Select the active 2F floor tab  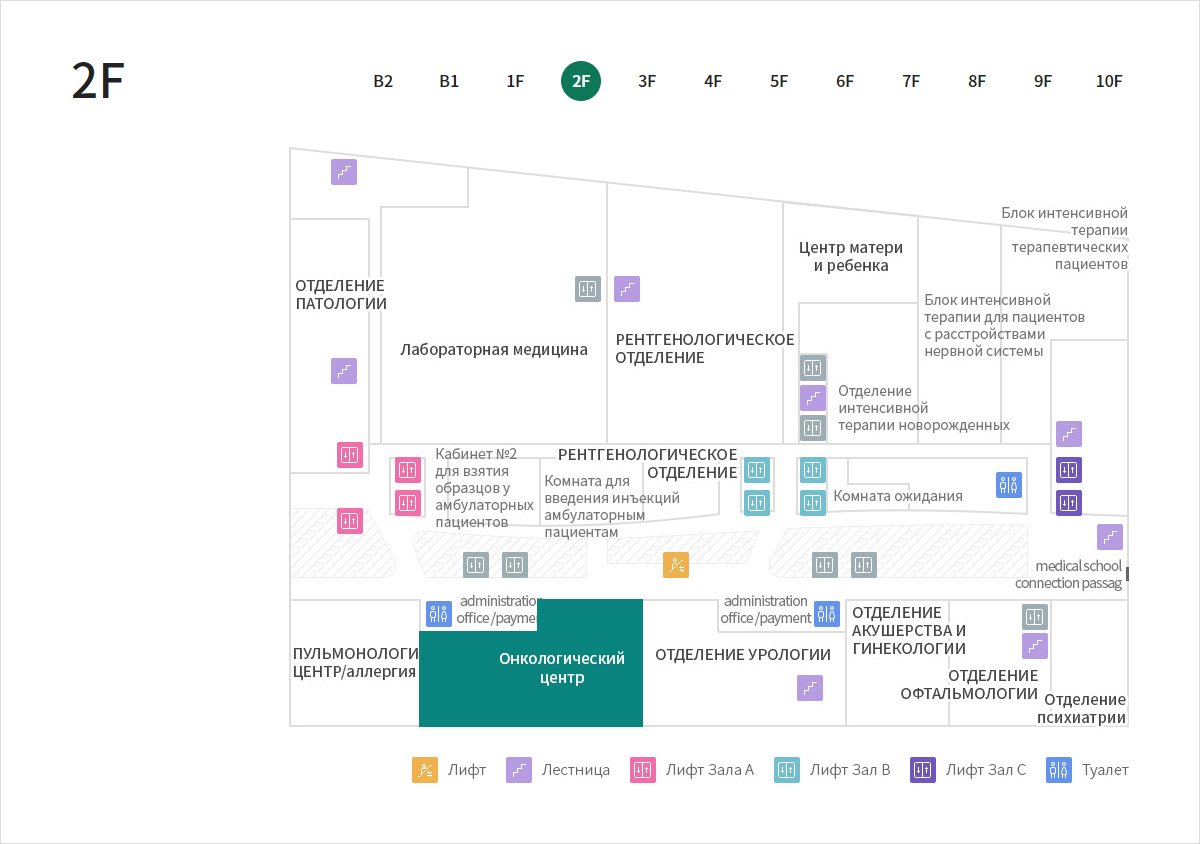[x=581, y=81]
